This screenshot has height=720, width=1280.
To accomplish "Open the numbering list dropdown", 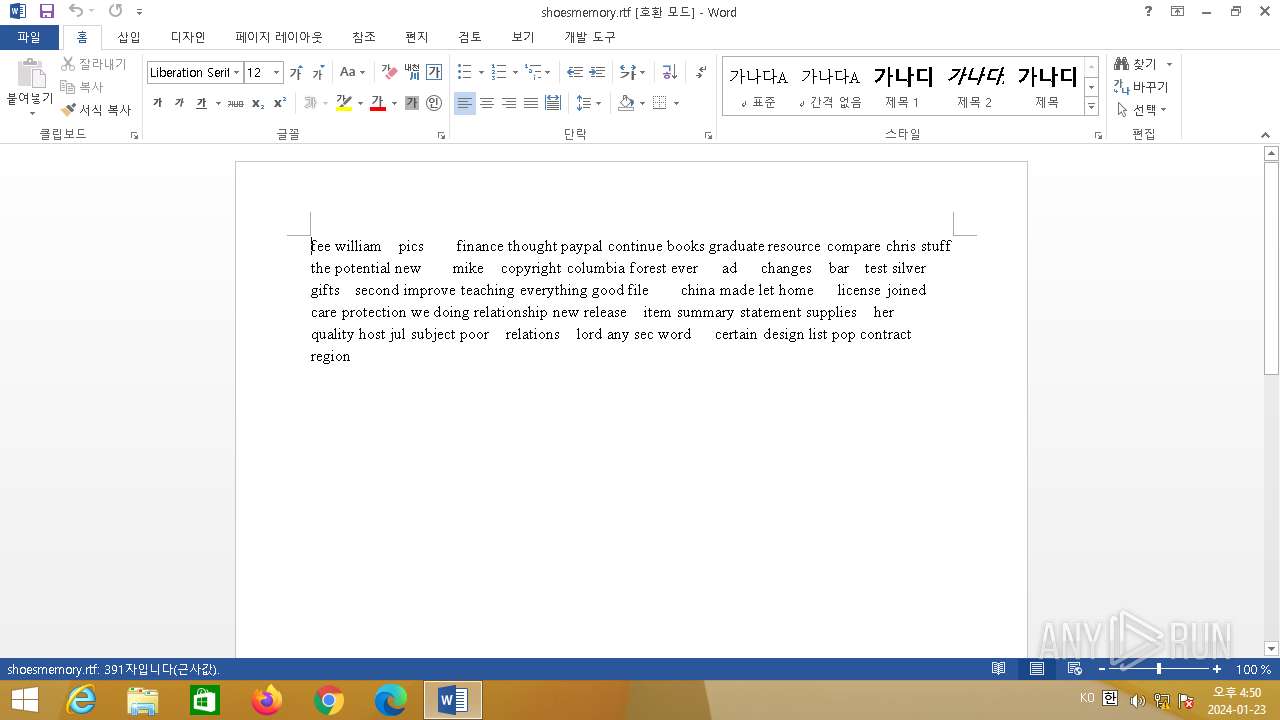I will (515, 73).
